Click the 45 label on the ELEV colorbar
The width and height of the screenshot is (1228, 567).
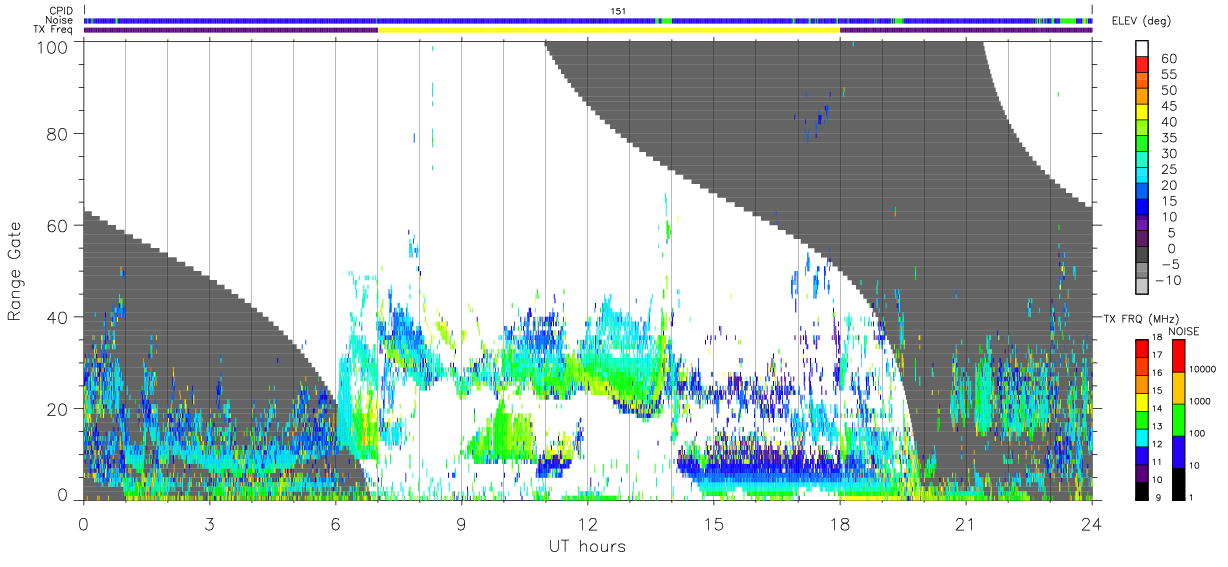click(x=1169, y=106)
